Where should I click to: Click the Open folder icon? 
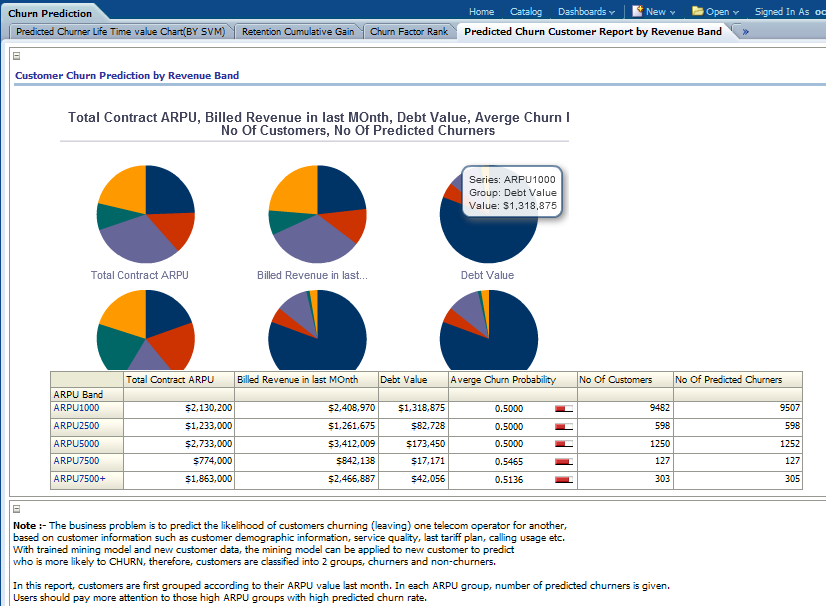coord(697,11)
